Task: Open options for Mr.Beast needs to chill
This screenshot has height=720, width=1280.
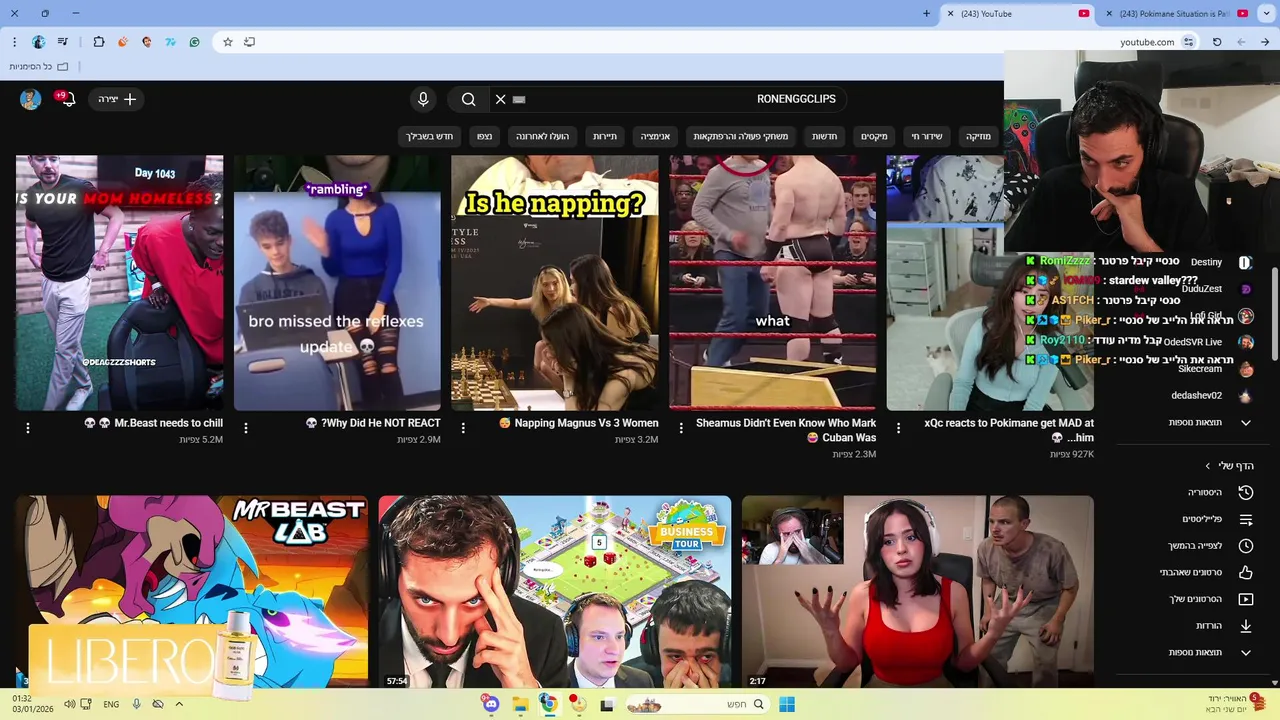Action: coord(28,428)
